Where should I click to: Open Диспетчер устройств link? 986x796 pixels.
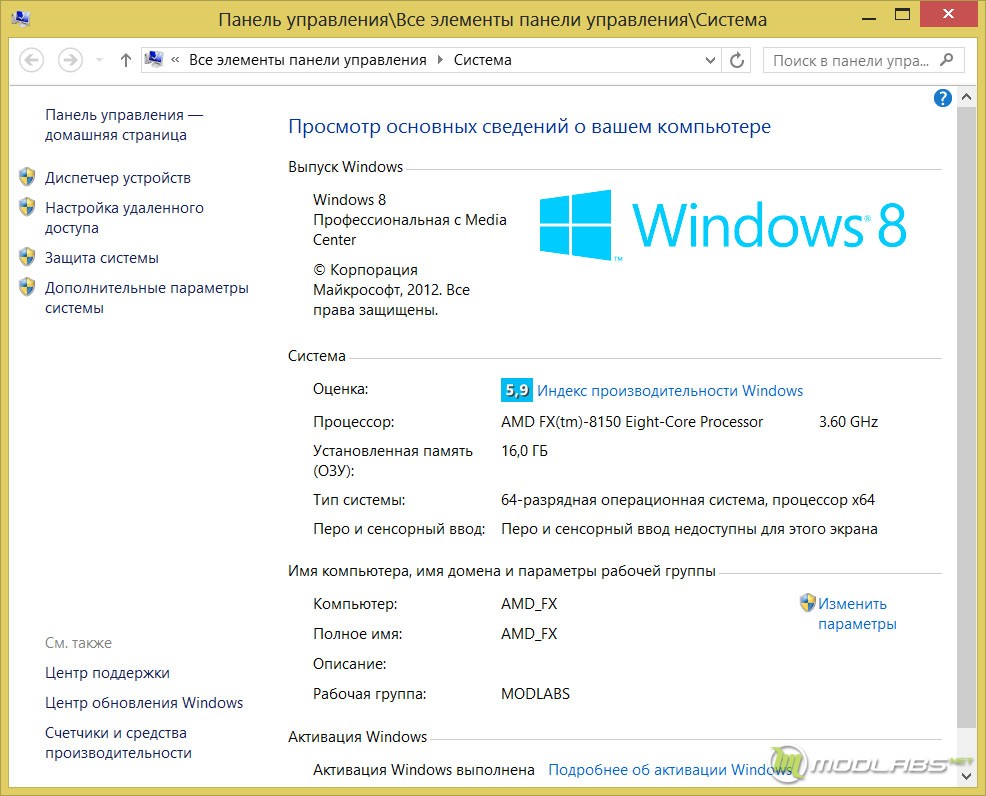coord(118,178)
